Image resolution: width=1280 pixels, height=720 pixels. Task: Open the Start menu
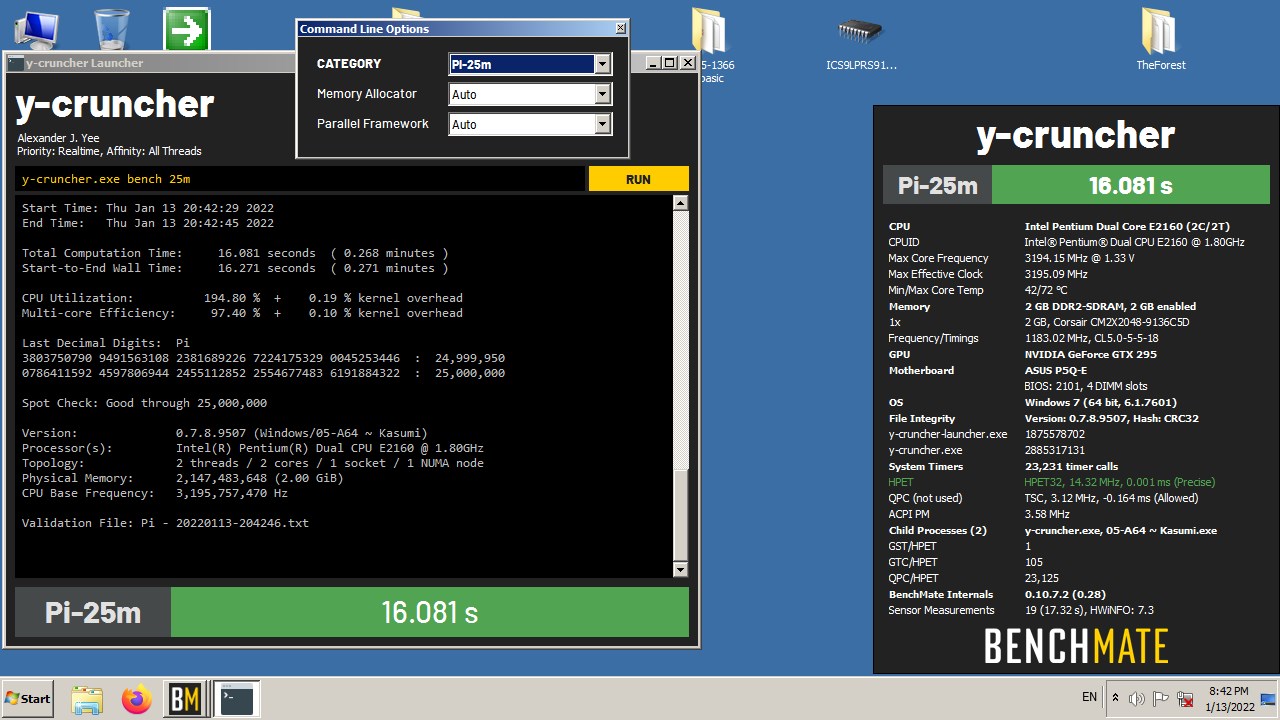(28, 699)
